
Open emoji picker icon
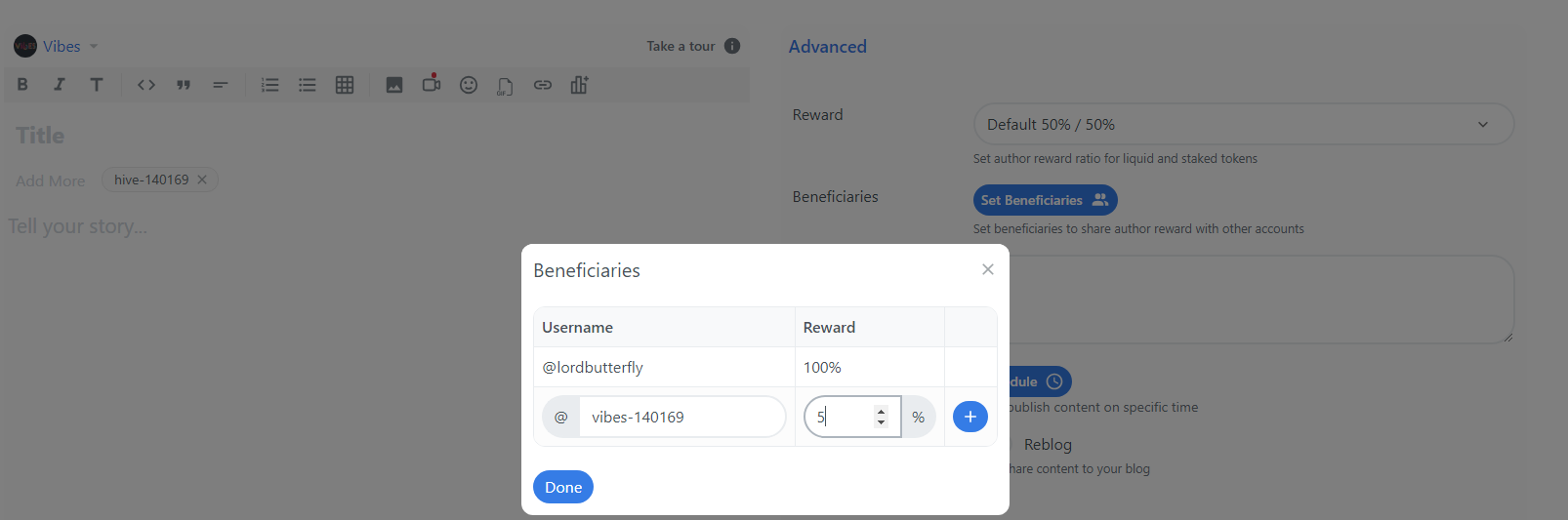[469, 85]
